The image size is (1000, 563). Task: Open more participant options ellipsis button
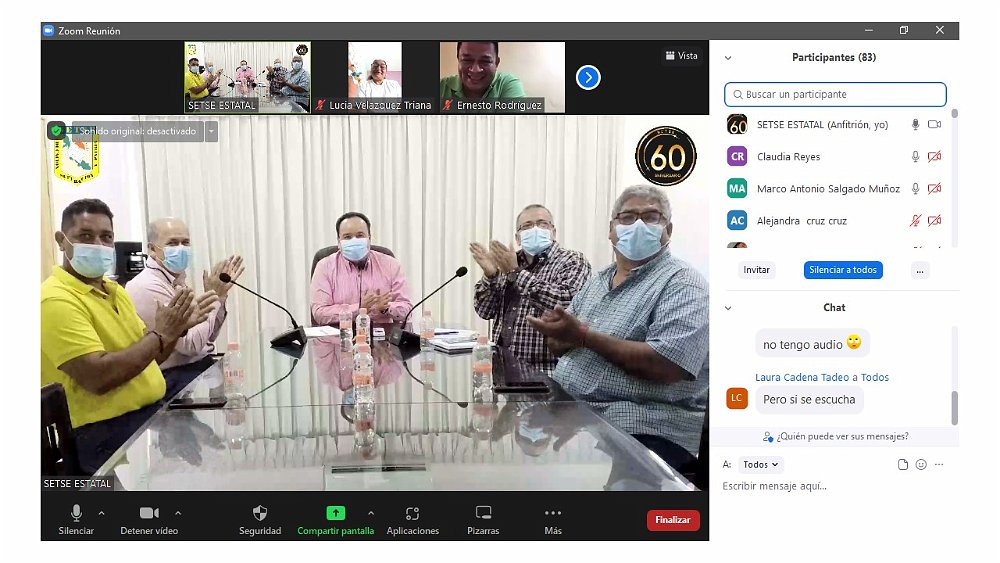click(x=920, y=270)
